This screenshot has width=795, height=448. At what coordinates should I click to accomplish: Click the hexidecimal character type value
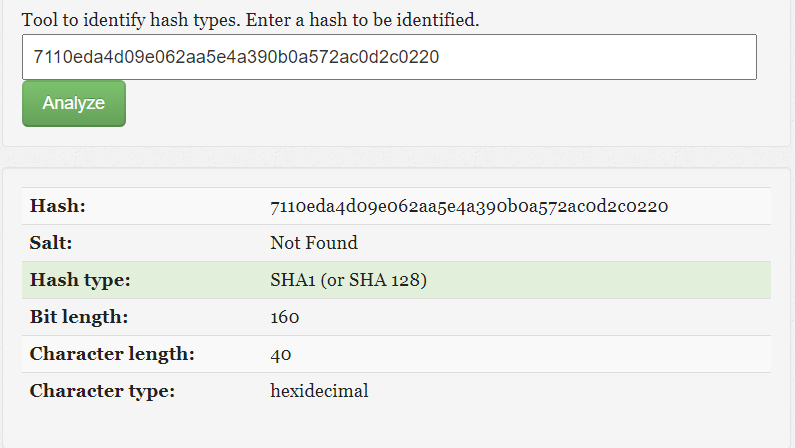pyautogui.click(x=319, y=391)
